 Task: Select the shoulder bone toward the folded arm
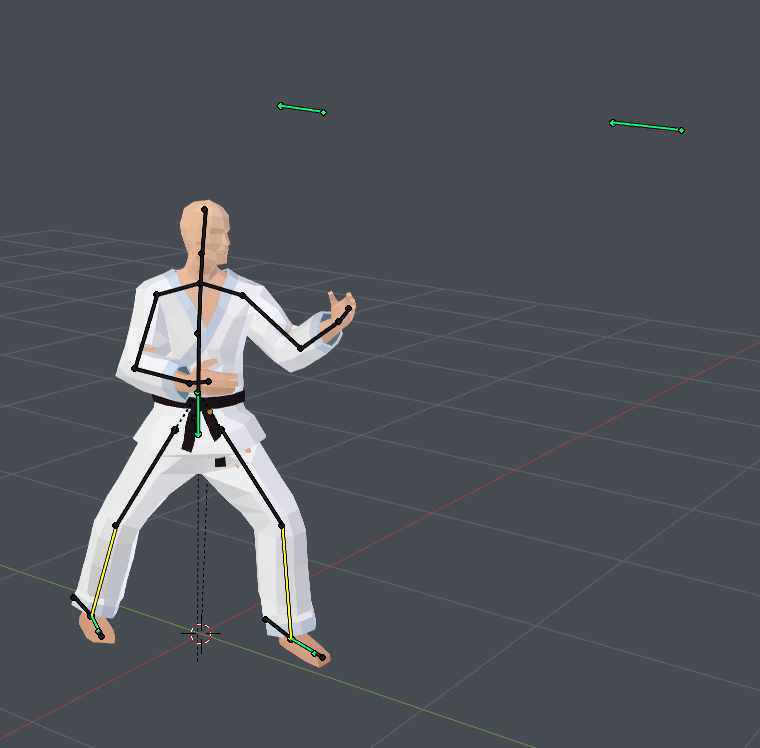177,288
